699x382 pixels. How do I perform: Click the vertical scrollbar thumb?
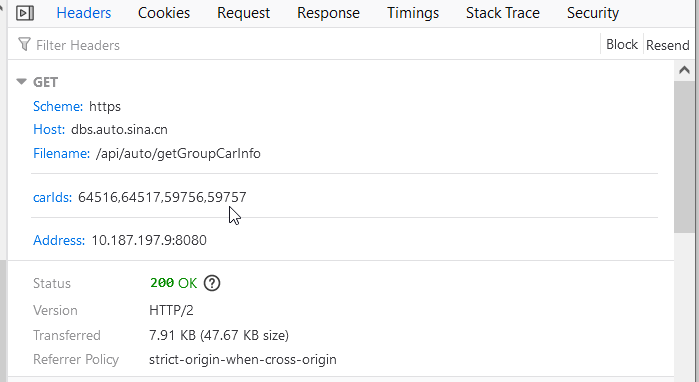tap(684, 157)
